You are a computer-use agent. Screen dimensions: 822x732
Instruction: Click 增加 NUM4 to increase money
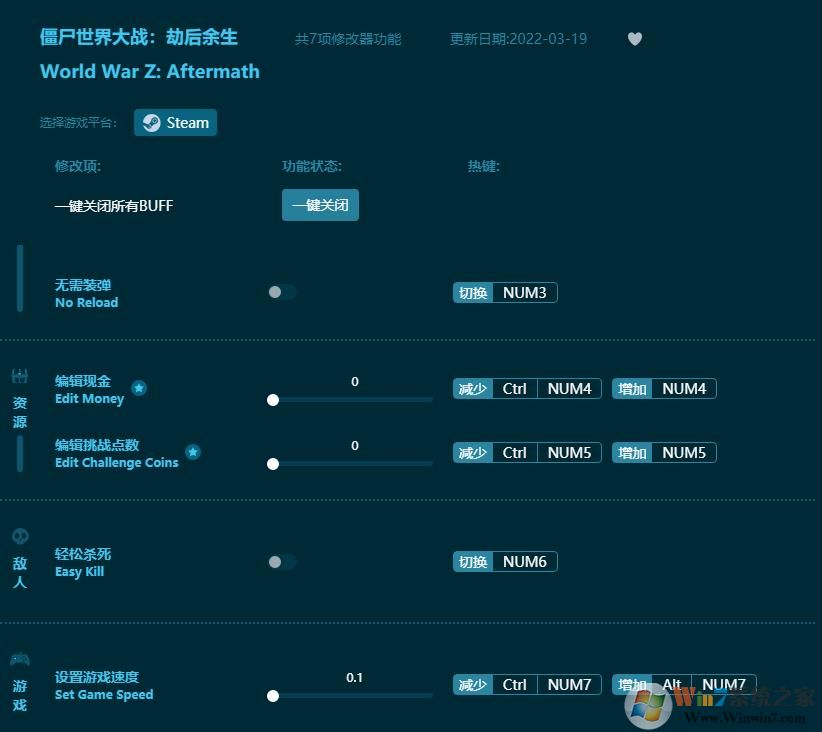click(x=663, y=388)
